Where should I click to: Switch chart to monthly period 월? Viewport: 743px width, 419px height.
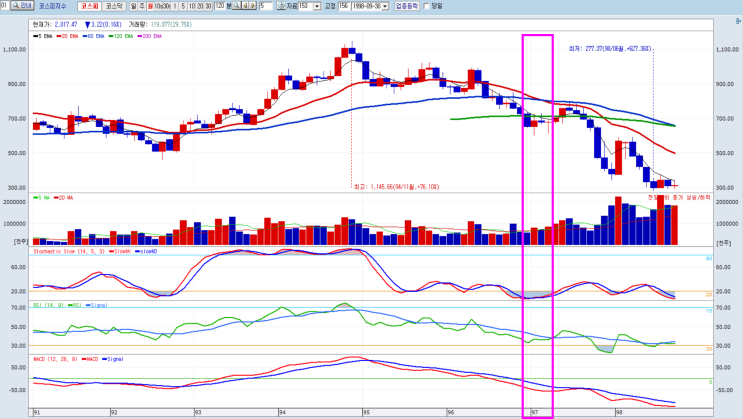tap(150, 6)
